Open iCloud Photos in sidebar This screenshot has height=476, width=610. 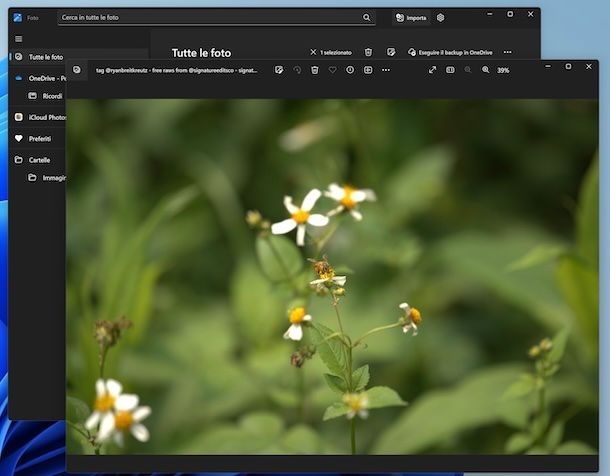coord(39,117)
